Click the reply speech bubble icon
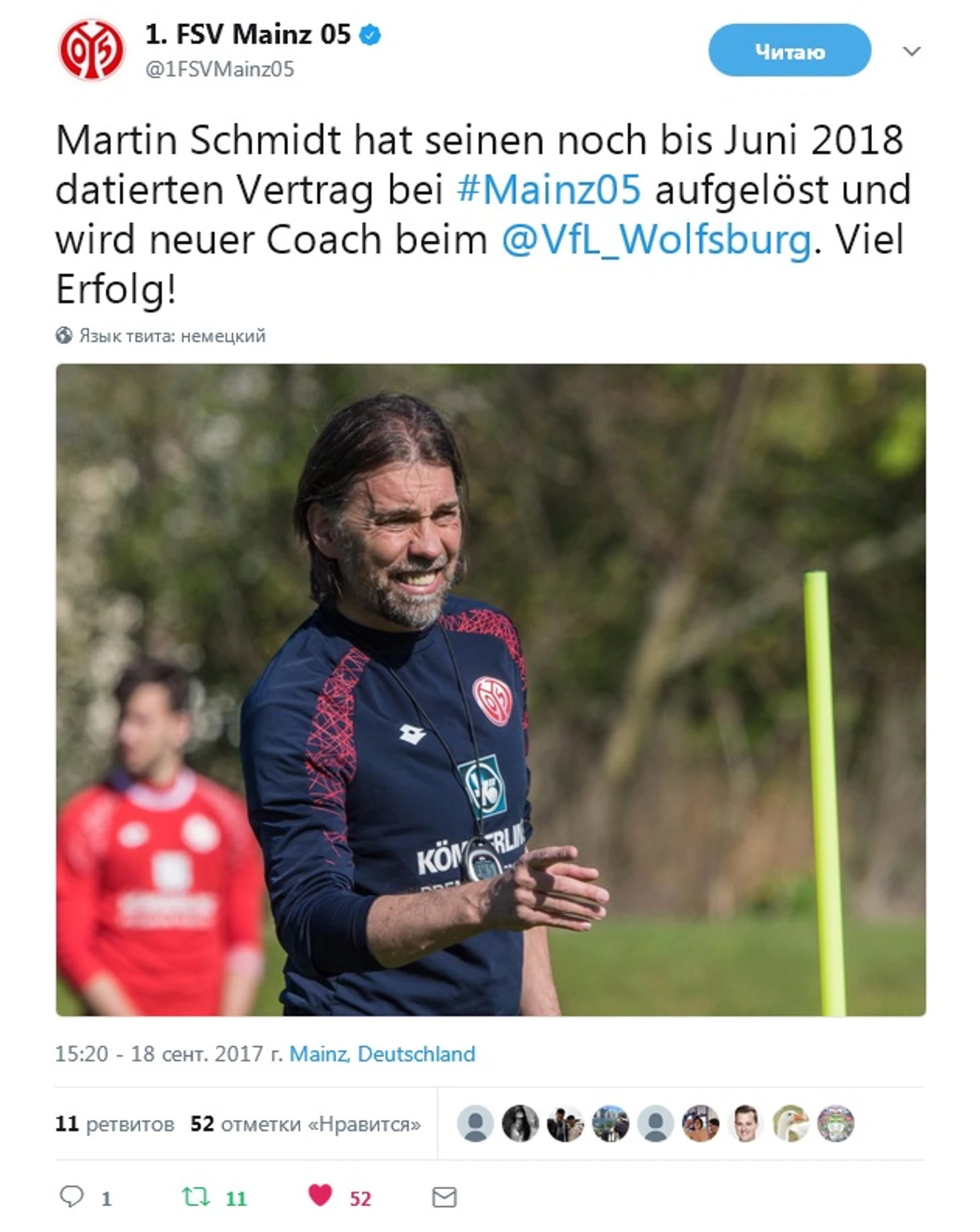 [x=72, y=1196]
